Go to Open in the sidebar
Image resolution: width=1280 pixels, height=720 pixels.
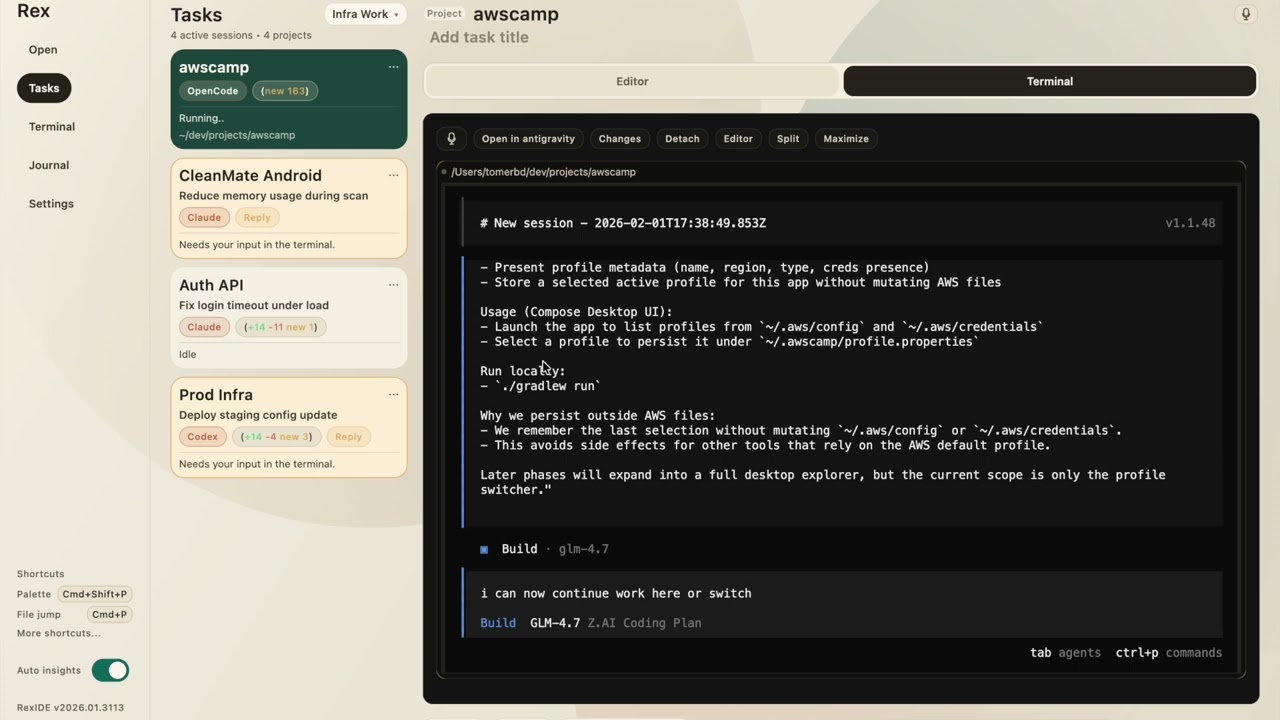[x=43, y=50]
